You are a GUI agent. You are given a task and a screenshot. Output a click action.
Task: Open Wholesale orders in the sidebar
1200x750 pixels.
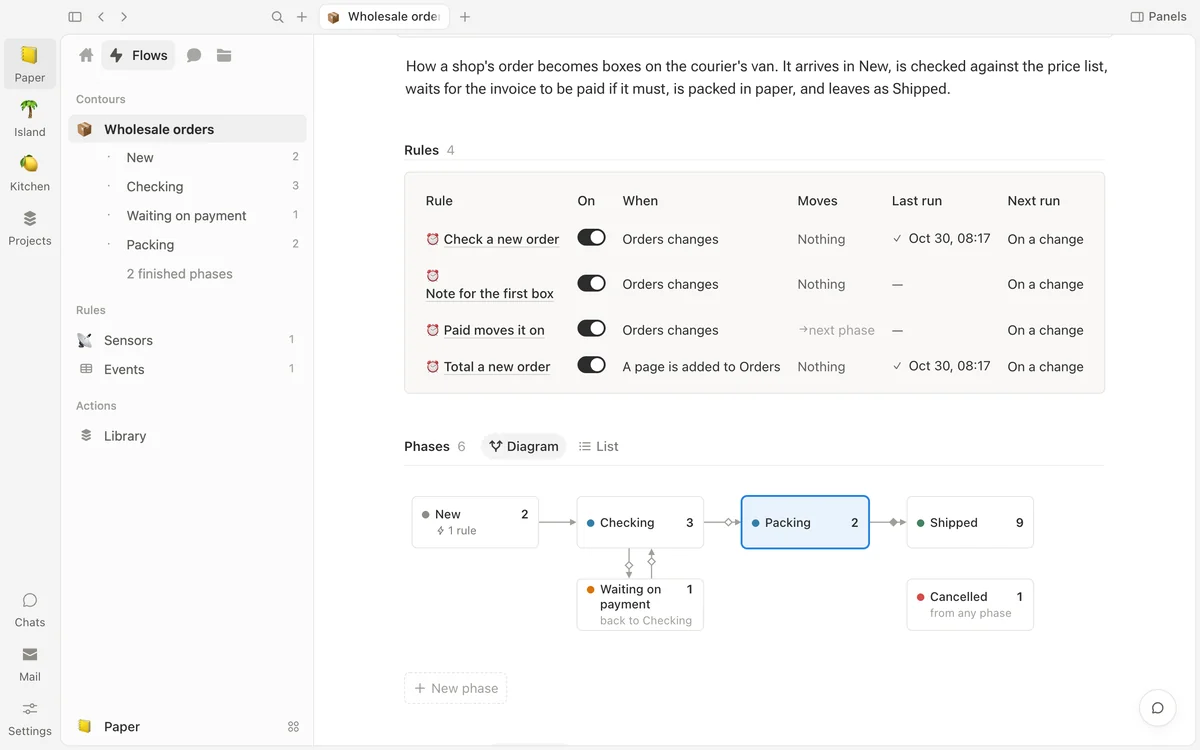click(187, 129)
